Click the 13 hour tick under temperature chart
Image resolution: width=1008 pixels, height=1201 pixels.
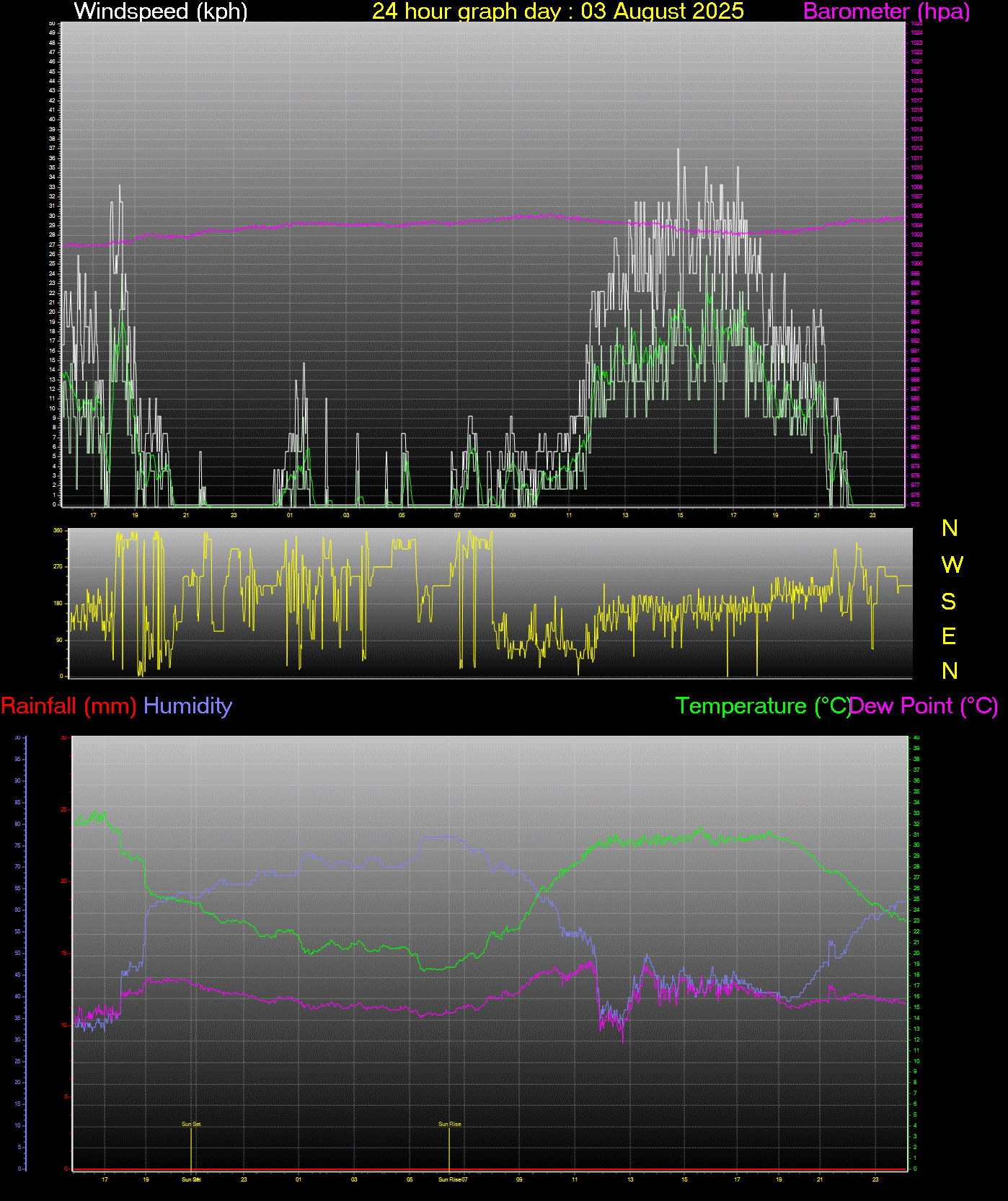point(630,1179)
